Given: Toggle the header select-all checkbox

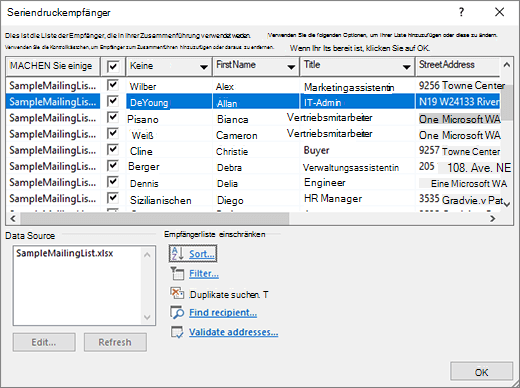Looking at the screenshot, I should 113,66.
